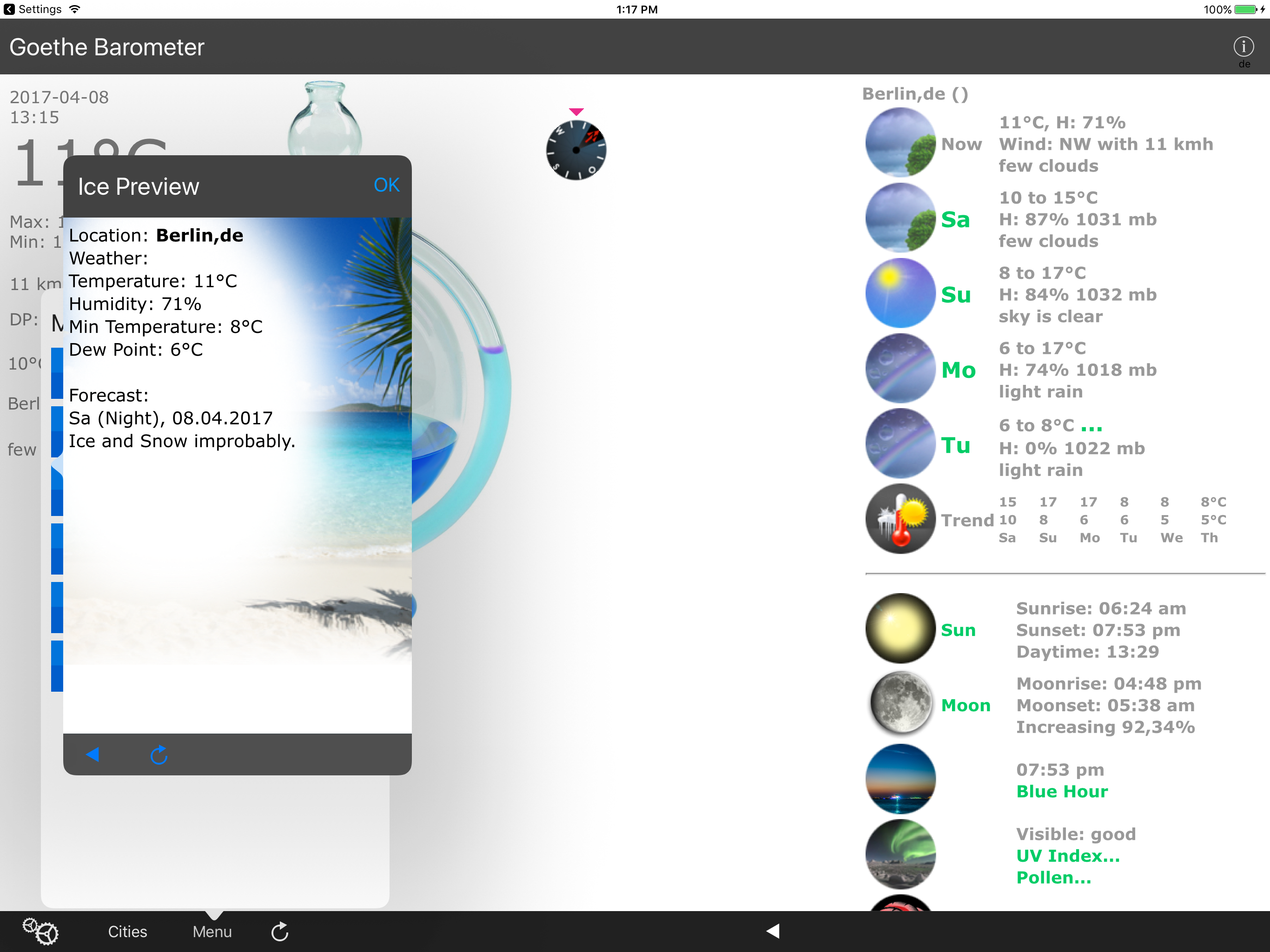Open the Blue Hour link
Viewport: 1270px width, 952px height.
click(x=1062, y=791)
